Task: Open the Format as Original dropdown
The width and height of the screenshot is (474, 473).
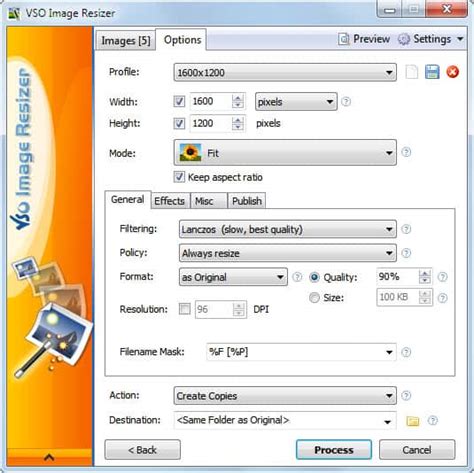Action: pyautogui.click(x=233, y=277)
